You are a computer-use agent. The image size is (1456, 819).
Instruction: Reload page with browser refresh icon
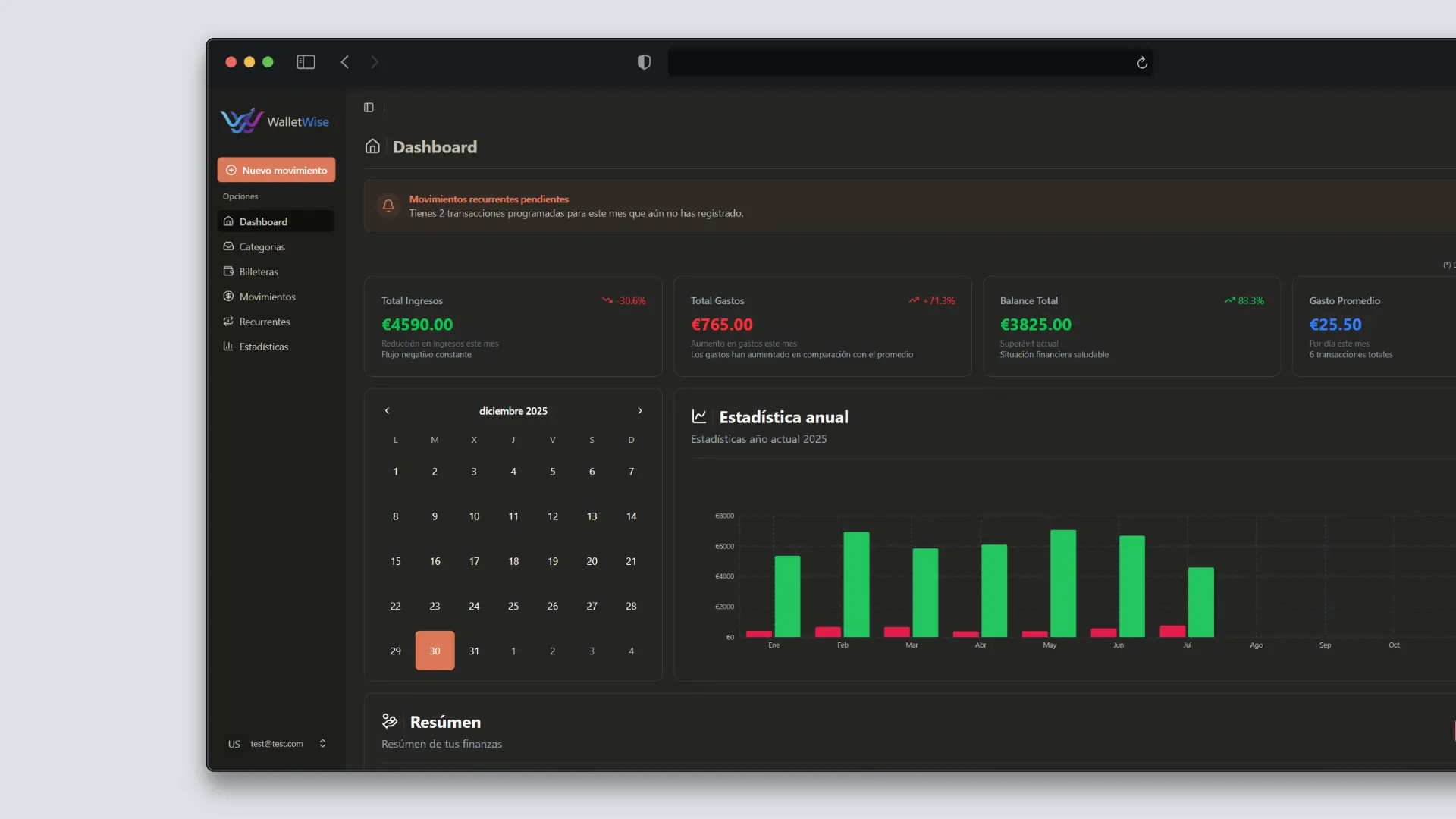coord(1142,63)
